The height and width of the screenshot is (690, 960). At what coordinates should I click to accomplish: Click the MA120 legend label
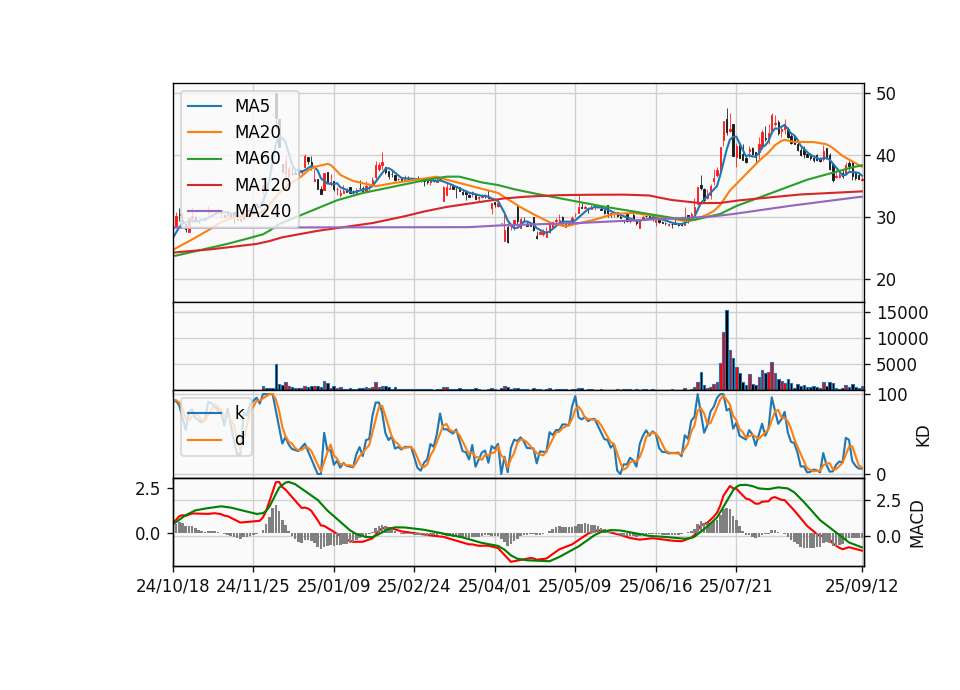263,184
